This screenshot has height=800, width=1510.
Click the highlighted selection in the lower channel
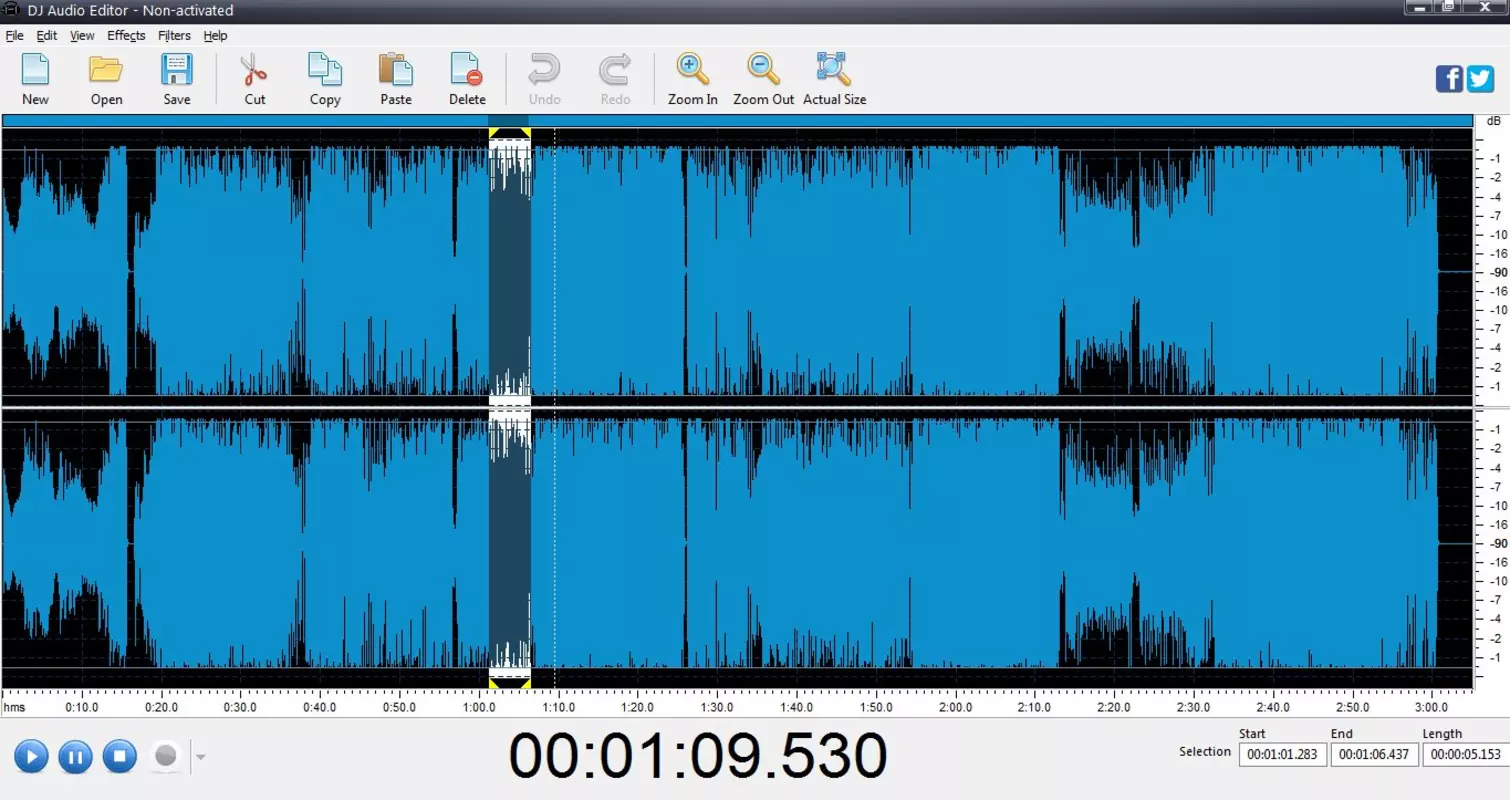509,544
